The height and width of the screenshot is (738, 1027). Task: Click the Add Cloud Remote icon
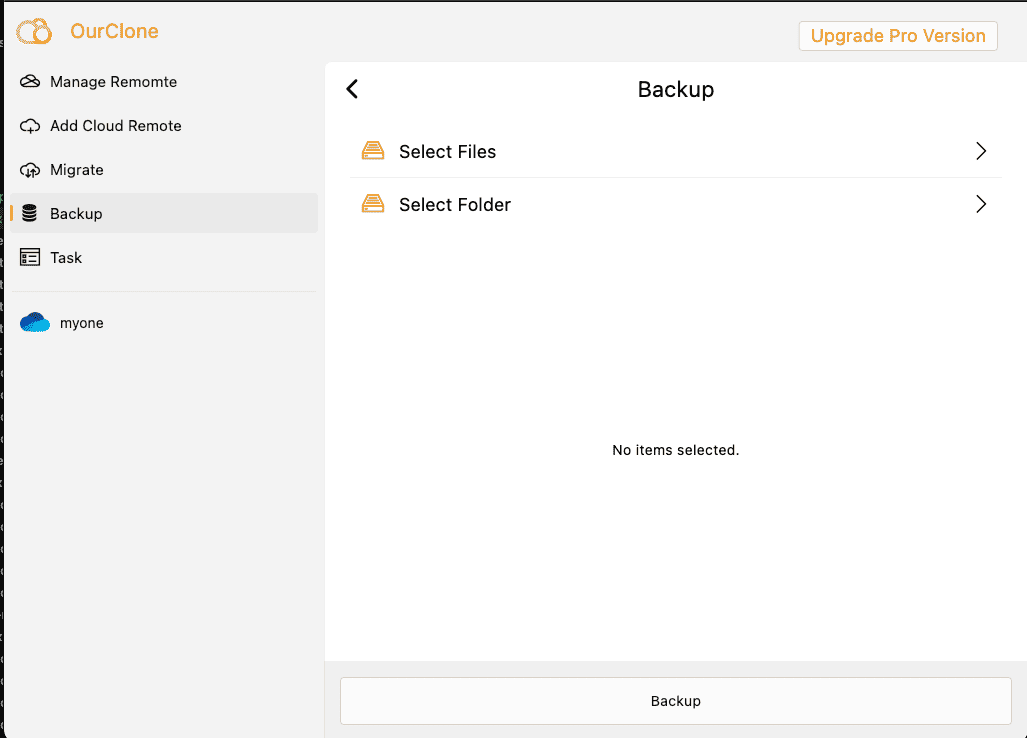point(30,126)
